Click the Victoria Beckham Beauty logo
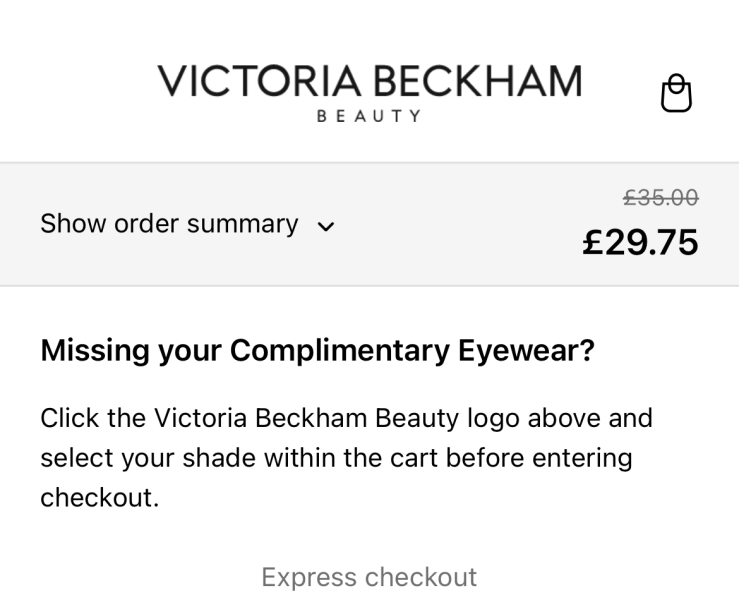The height and width of the screenshot is (600, 739). click(x=369, y=91)
